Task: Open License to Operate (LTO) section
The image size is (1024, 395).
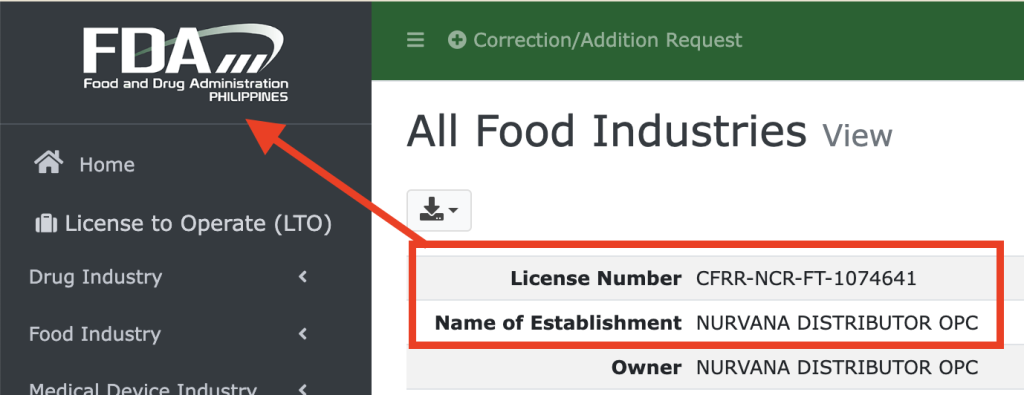Action: point(198,224)
